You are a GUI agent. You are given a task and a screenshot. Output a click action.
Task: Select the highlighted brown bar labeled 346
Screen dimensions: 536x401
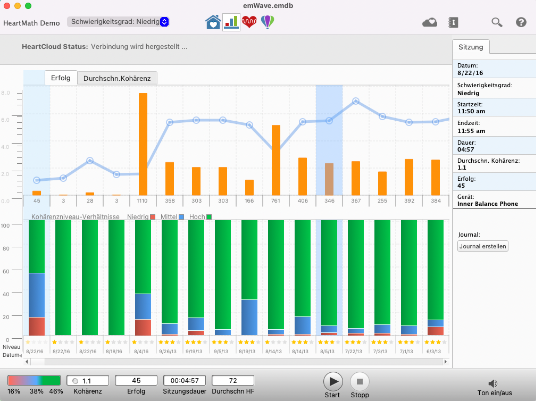coord(329,179)
